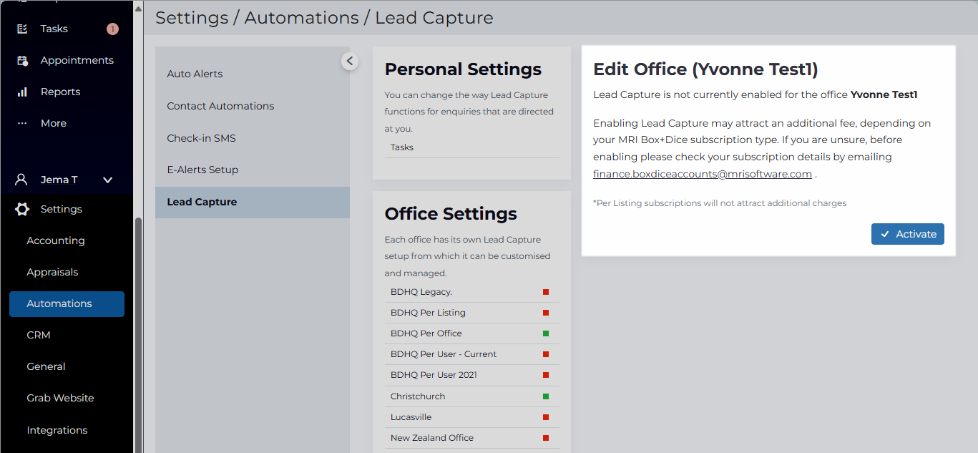Click the sidebar vertical scrollbar

139,335
